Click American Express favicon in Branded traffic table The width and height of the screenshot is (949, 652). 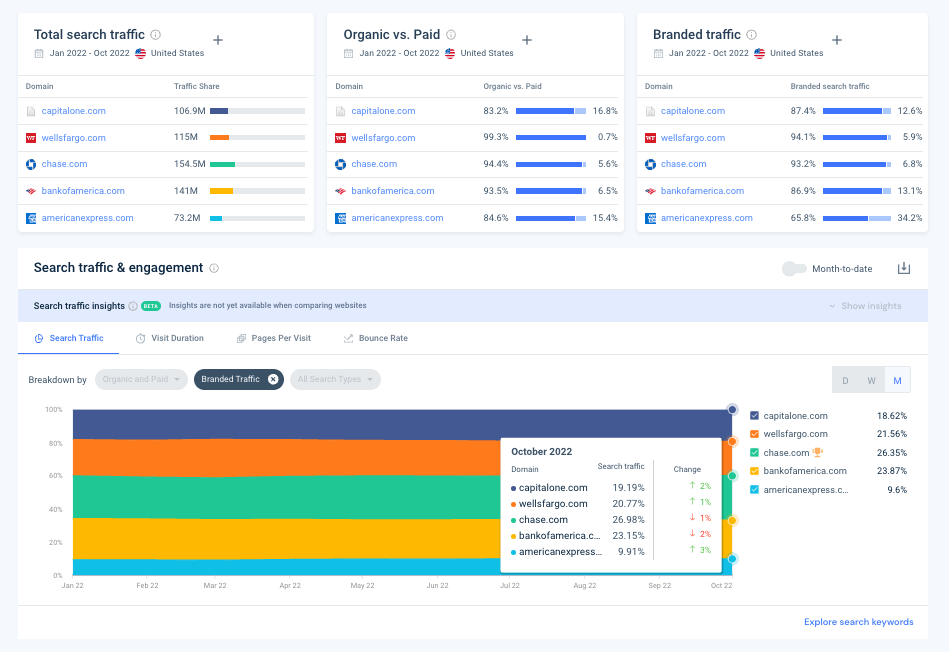click(650, 218)
